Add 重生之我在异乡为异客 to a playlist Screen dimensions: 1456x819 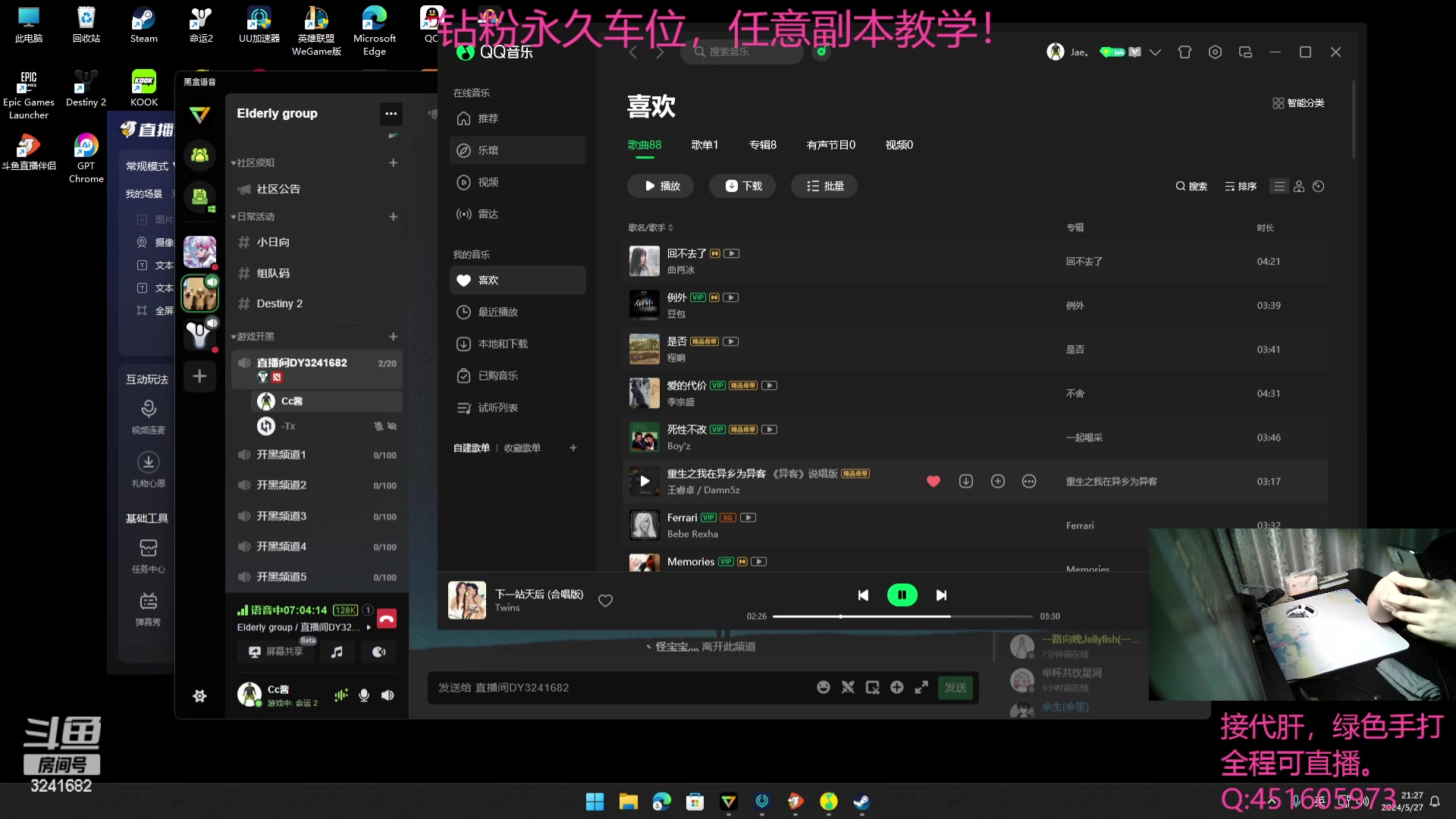998,482
